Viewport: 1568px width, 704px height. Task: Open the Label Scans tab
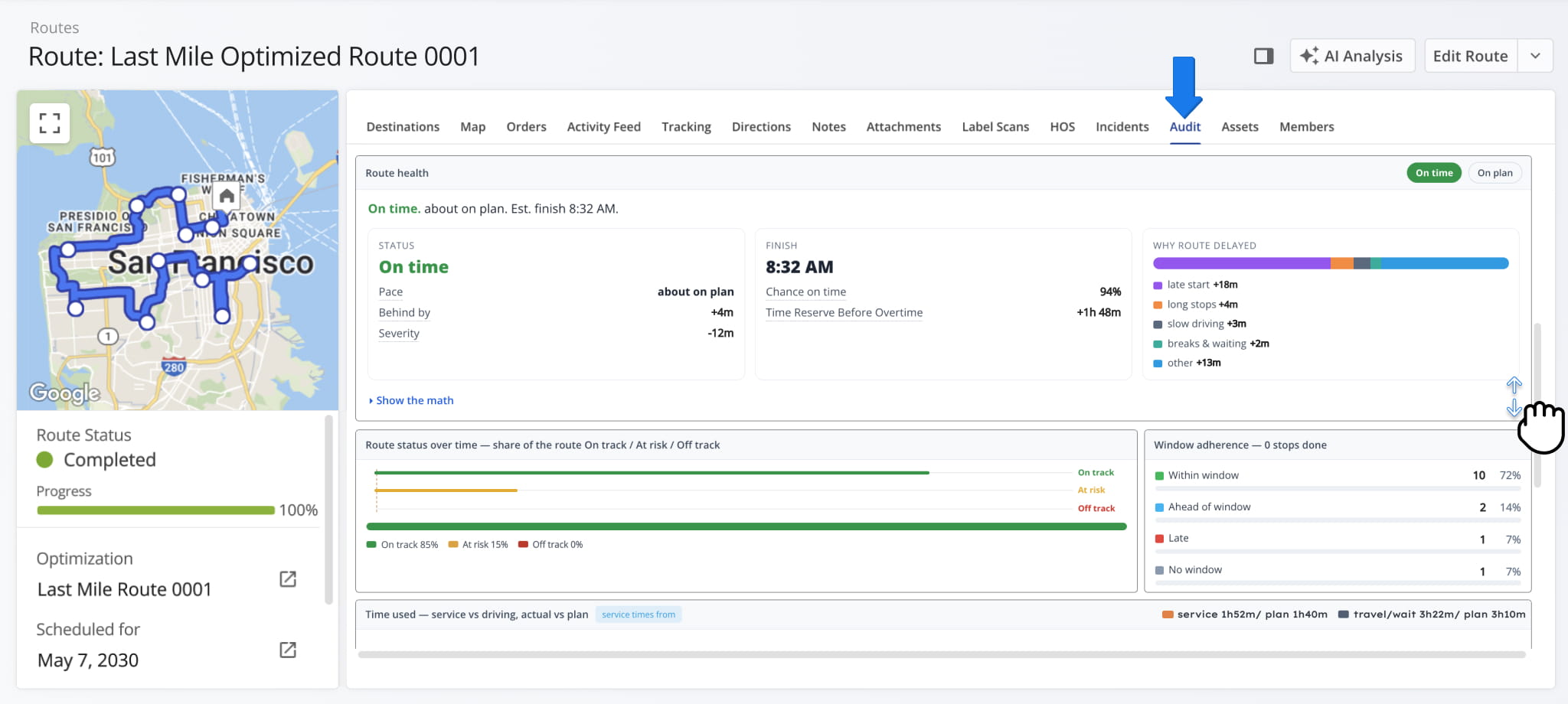(995, 127)
